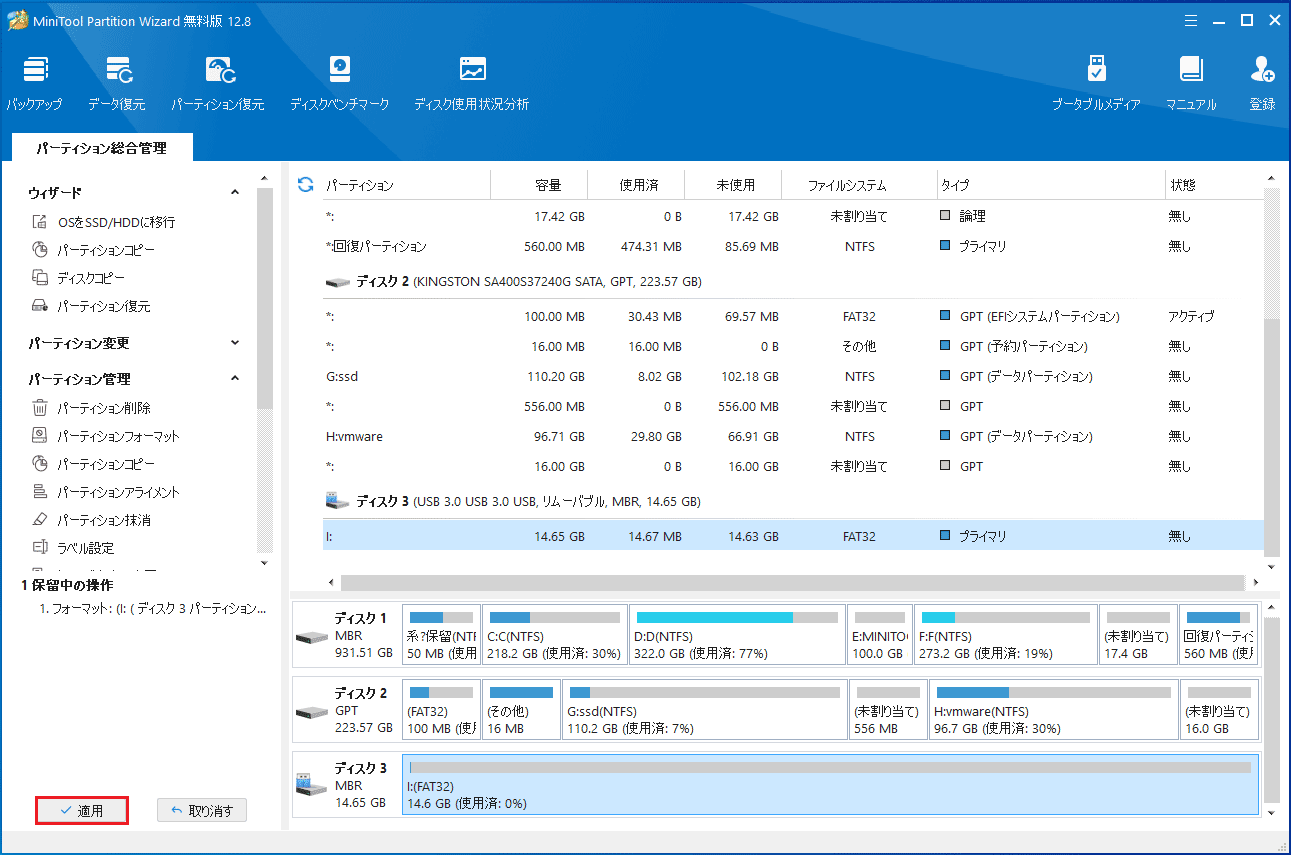Viewport: 1291px width, 855px height.
Task: Select OSをSSD/HDDに移行 wizard
Action: click(x=116, y=222)
